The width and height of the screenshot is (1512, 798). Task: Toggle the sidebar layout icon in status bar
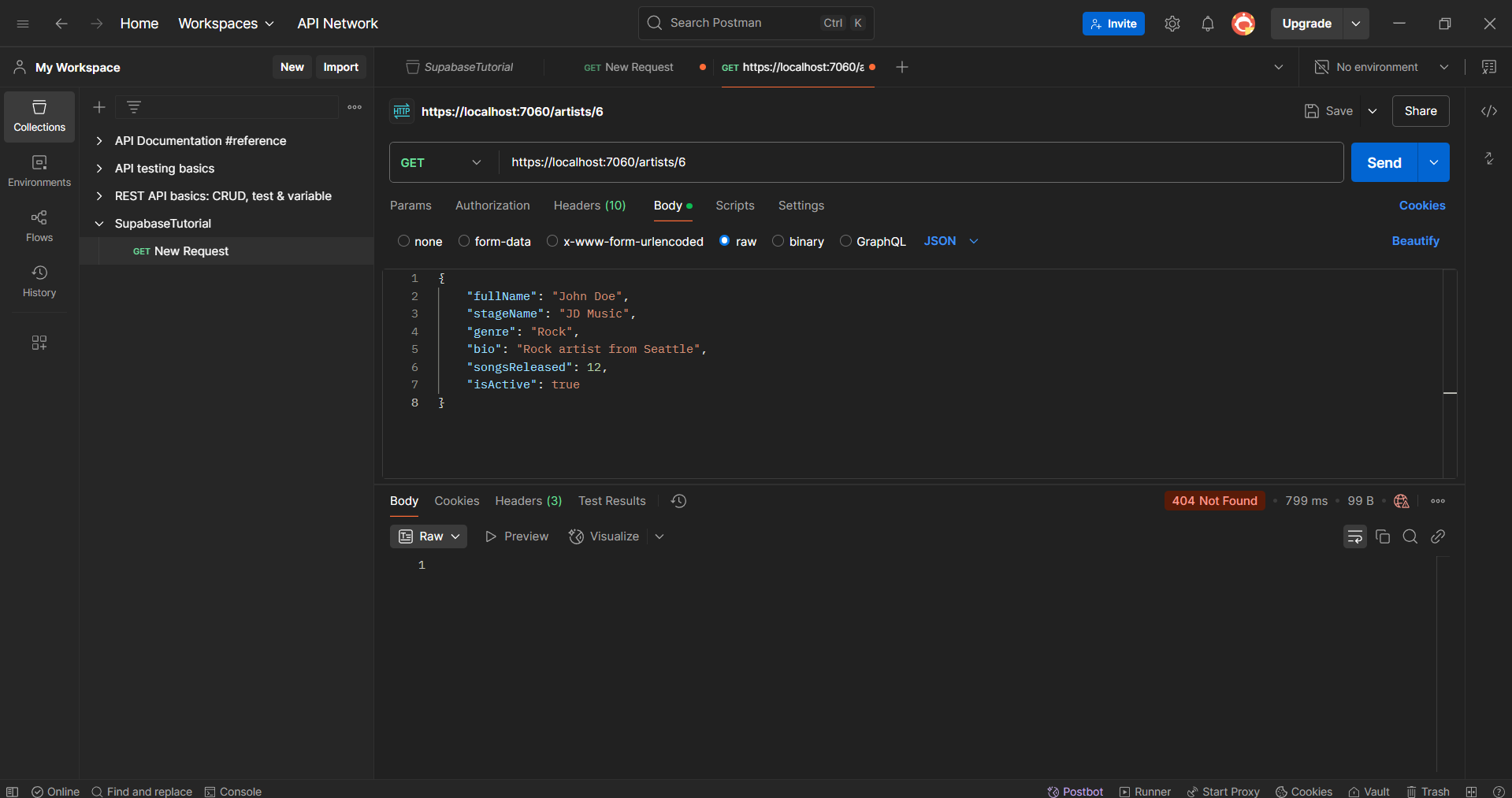(x=12, y=791)
